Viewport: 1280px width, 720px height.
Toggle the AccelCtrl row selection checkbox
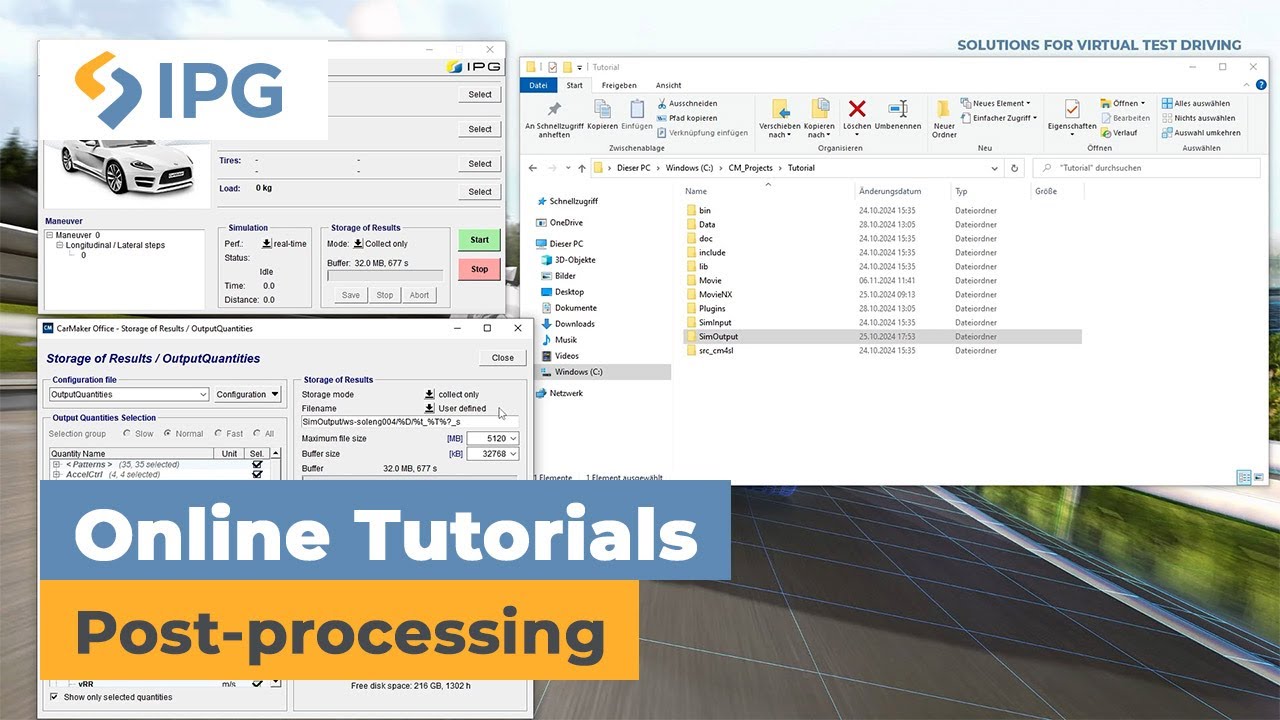[x=257, y=475]
